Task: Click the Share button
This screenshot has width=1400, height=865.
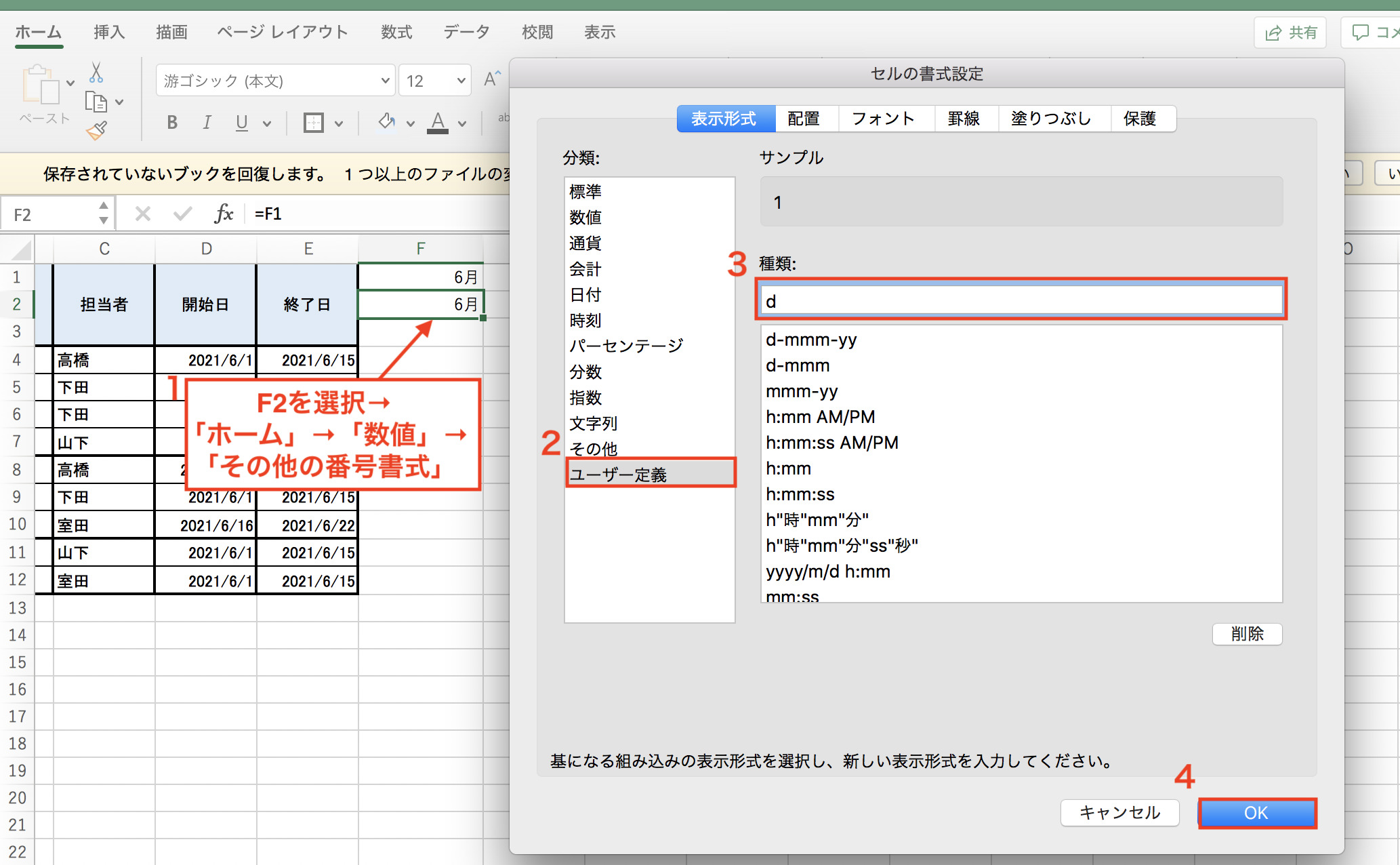Action: 1291,33
